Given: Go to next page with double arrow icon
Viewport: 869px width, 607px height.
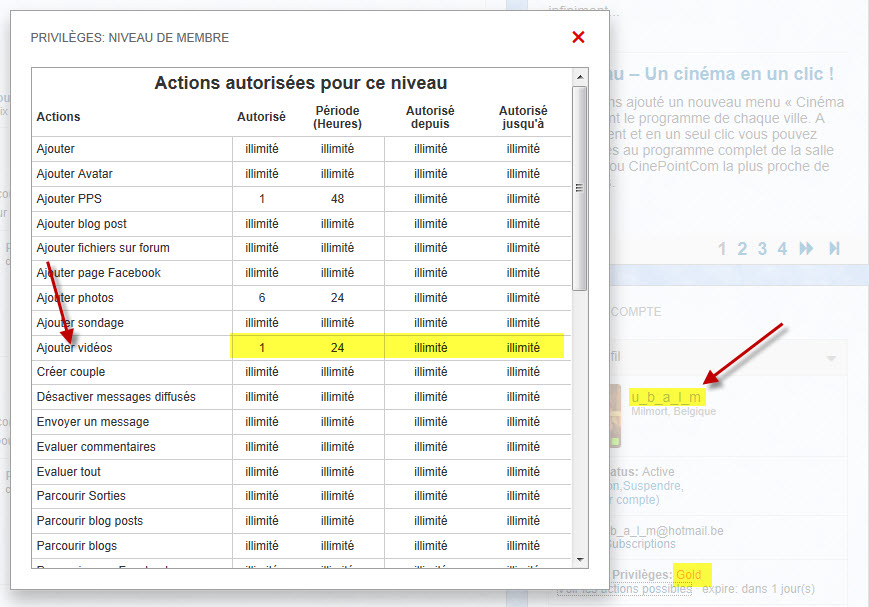Looking at the screenshot, I should (x=807, y=249).
